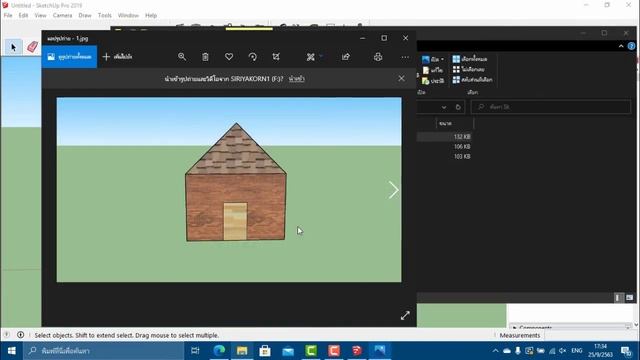Print the photo
This screenshot has width=640, height=360.
378,57
